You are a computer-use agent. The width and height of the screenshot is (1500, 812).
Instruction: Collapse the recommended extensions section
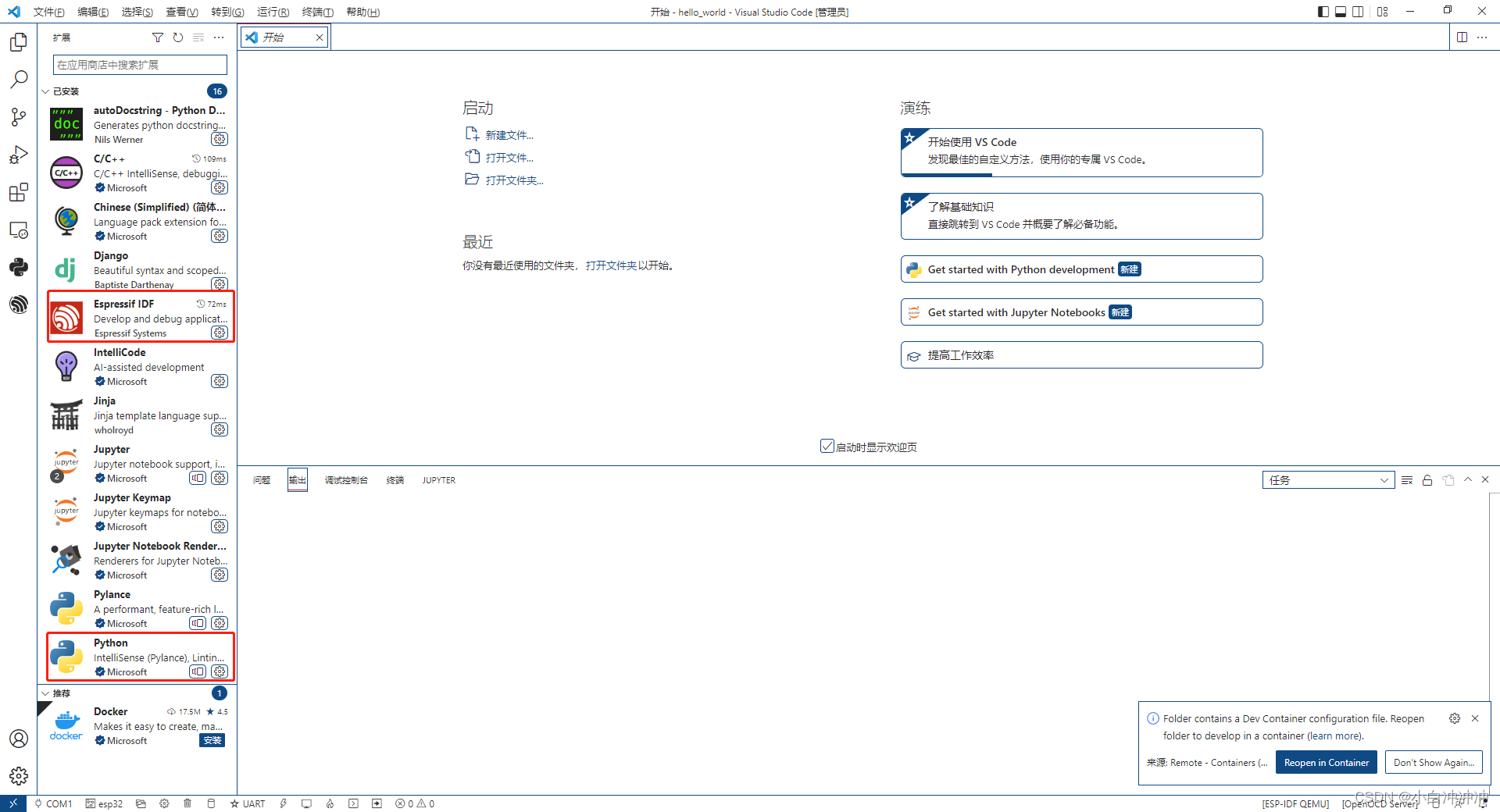pyautogui.click(x=46, y=693)
